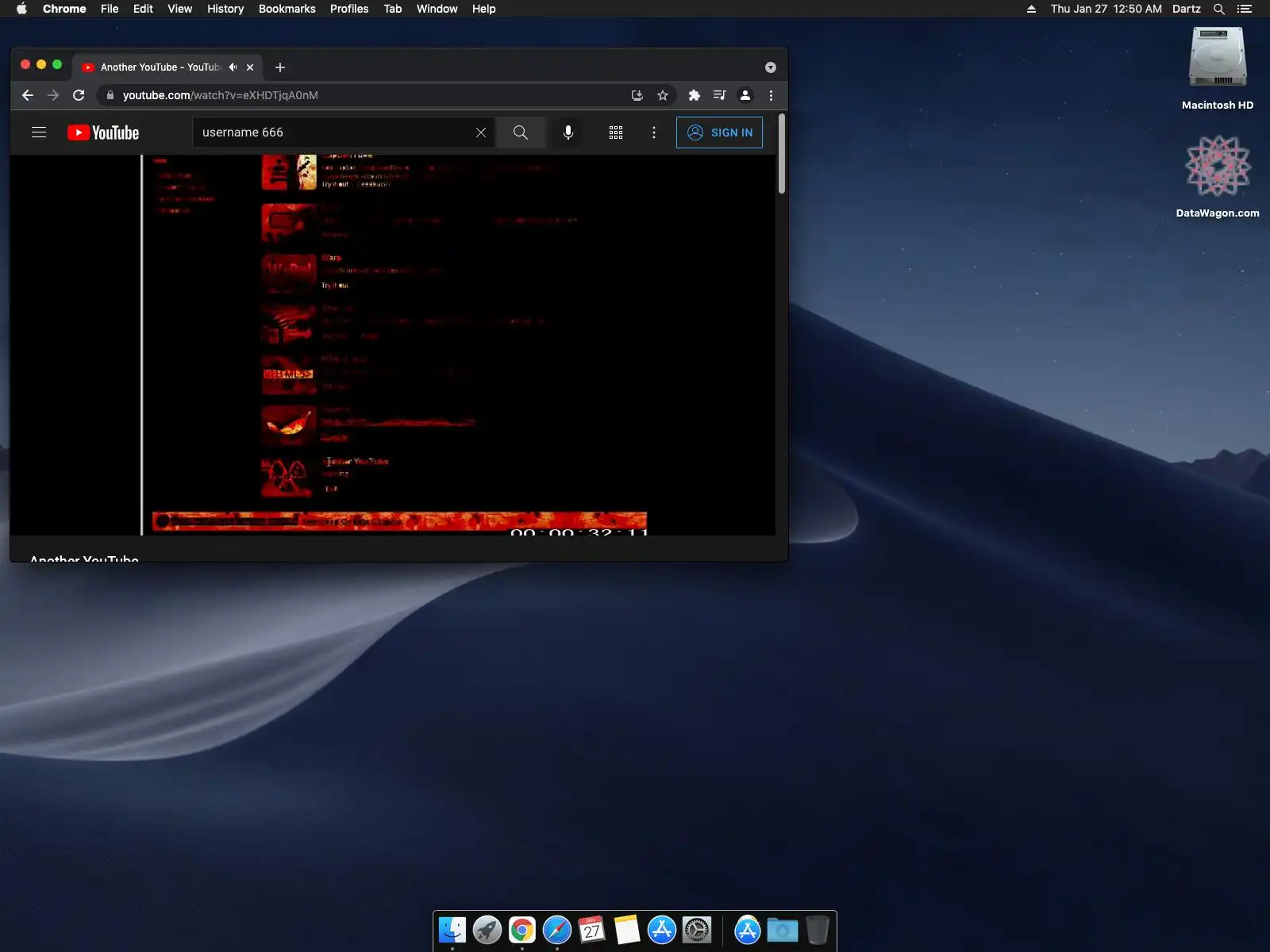This screenshot has width=1270, height=952.
Task: Open the Profiles menu
Action: pyautogui.click(x=349, y=9)
